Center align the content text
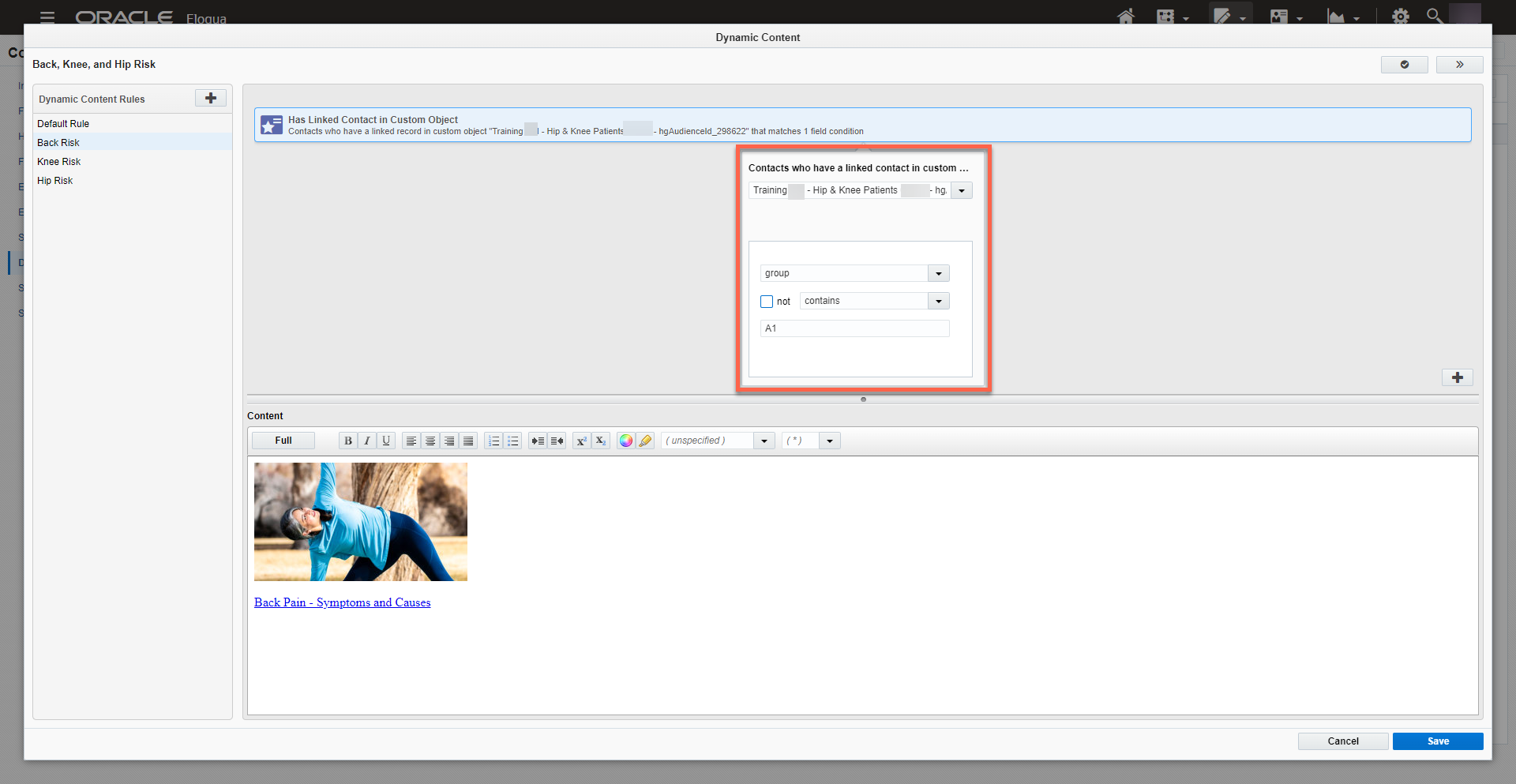Screen dimensions: 1516x784 [x=430, y=441]
